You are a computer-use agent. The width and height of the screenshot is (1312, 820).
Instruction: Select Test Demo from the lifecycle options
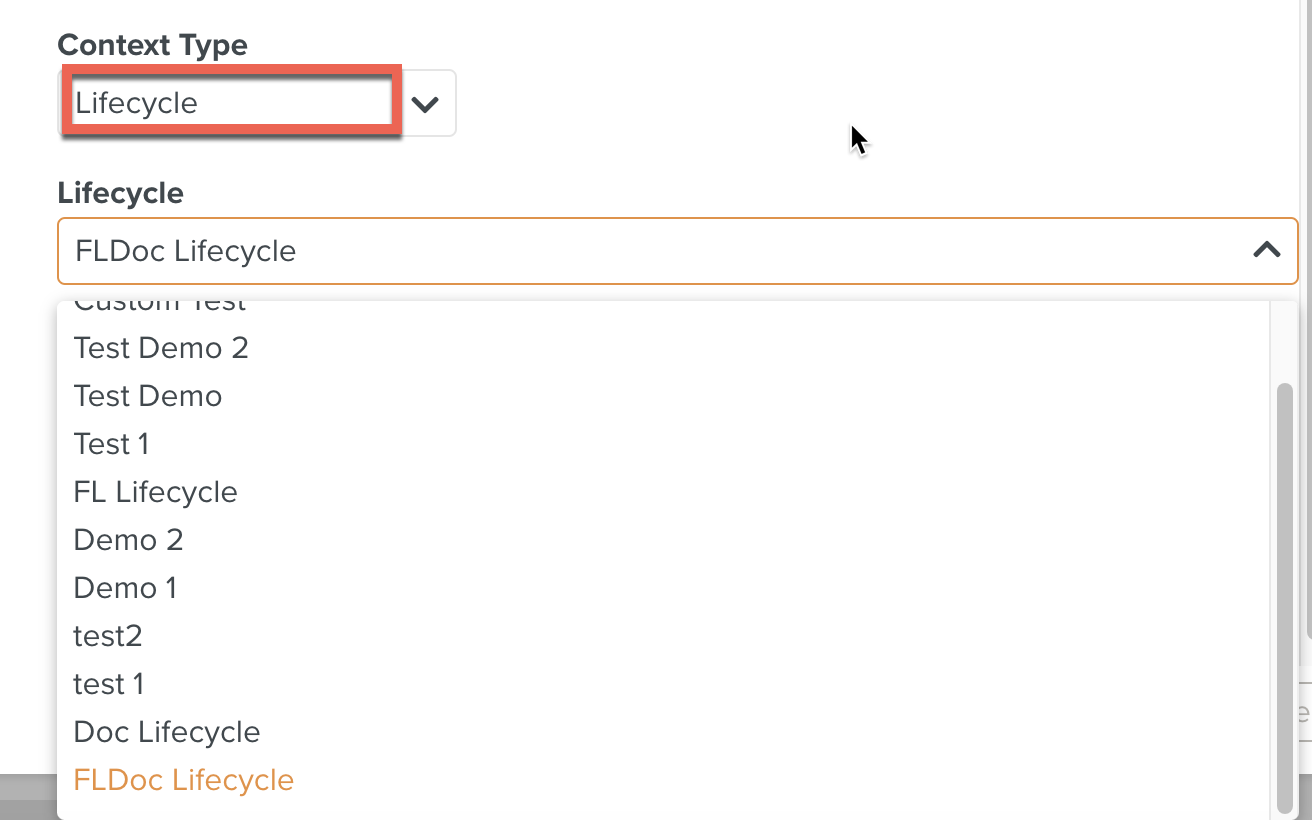coord(147,396)
